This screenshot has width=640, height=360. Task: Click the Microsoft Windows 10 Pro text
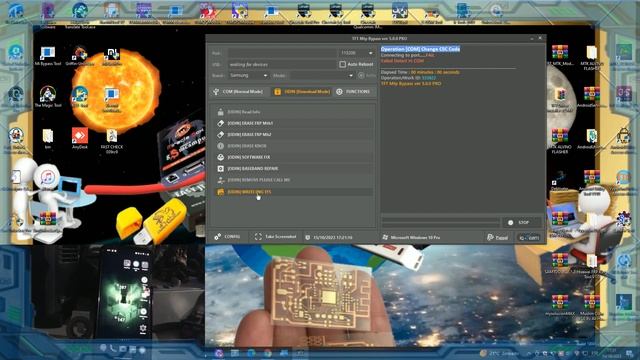415,237
